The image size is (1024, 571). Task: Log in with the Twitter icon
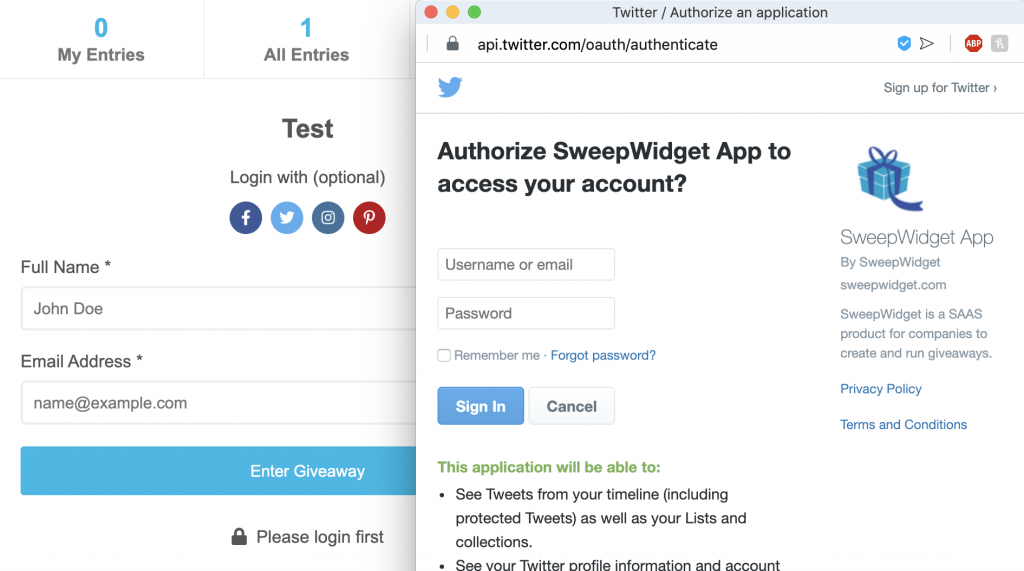pos(287,218)
